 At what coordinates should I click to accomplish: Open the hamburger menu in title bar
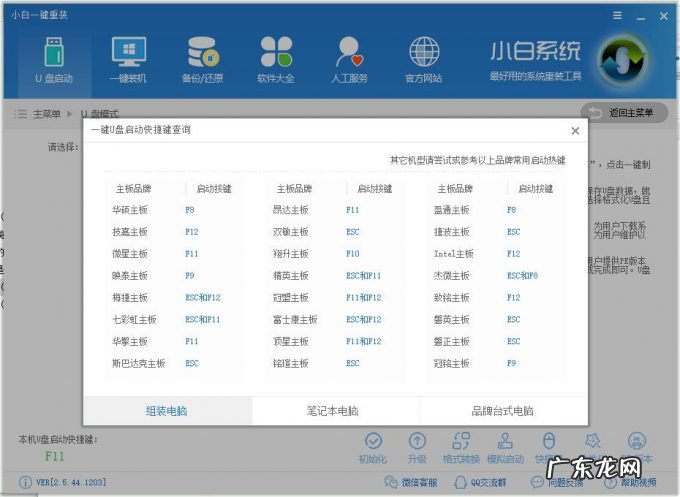coord(617,16)
